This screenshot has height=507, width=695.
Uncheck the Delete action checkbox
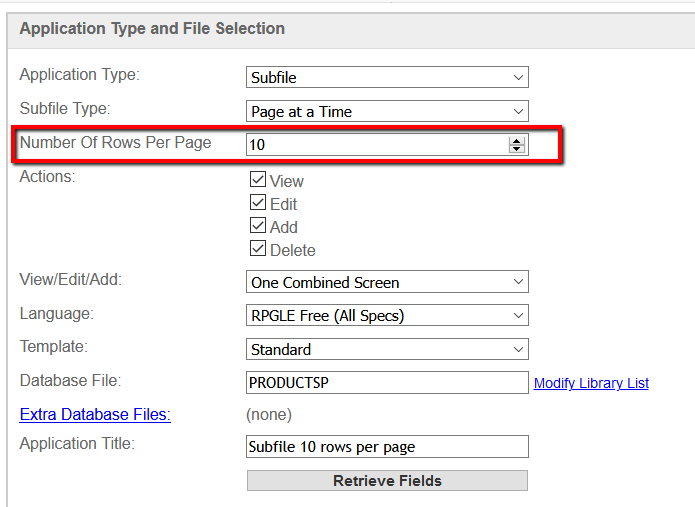coord(258,249)
